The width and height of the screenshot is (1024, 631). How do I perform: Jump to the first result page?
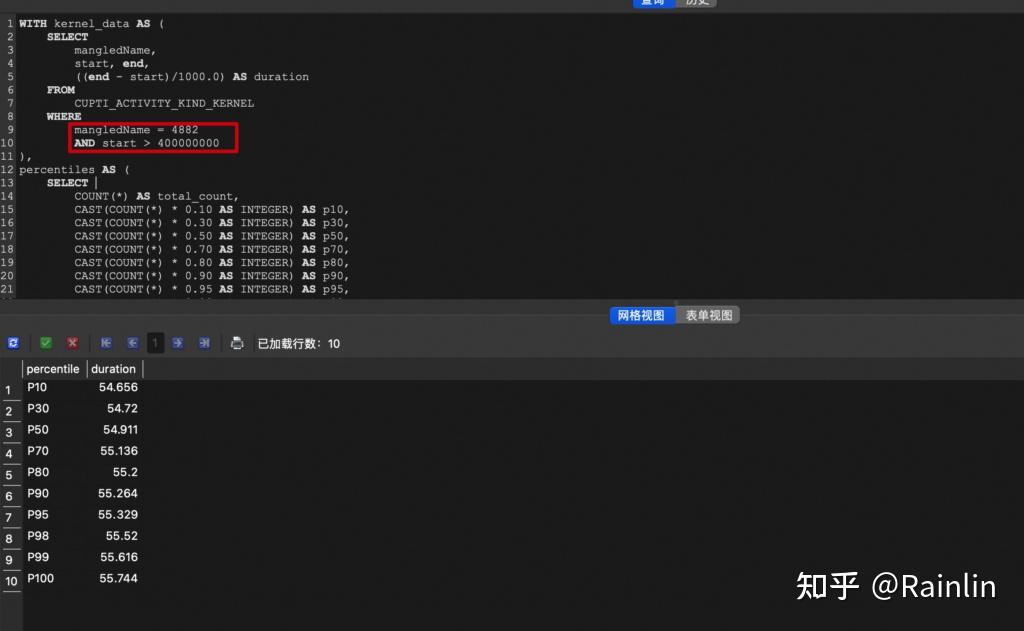click(x=106, y=342)
